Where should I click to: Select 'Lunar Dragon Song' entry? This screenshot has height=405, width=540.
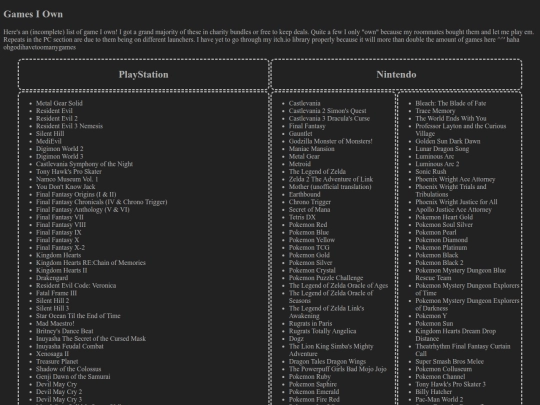pyautogui.click(x=442, y=148)
